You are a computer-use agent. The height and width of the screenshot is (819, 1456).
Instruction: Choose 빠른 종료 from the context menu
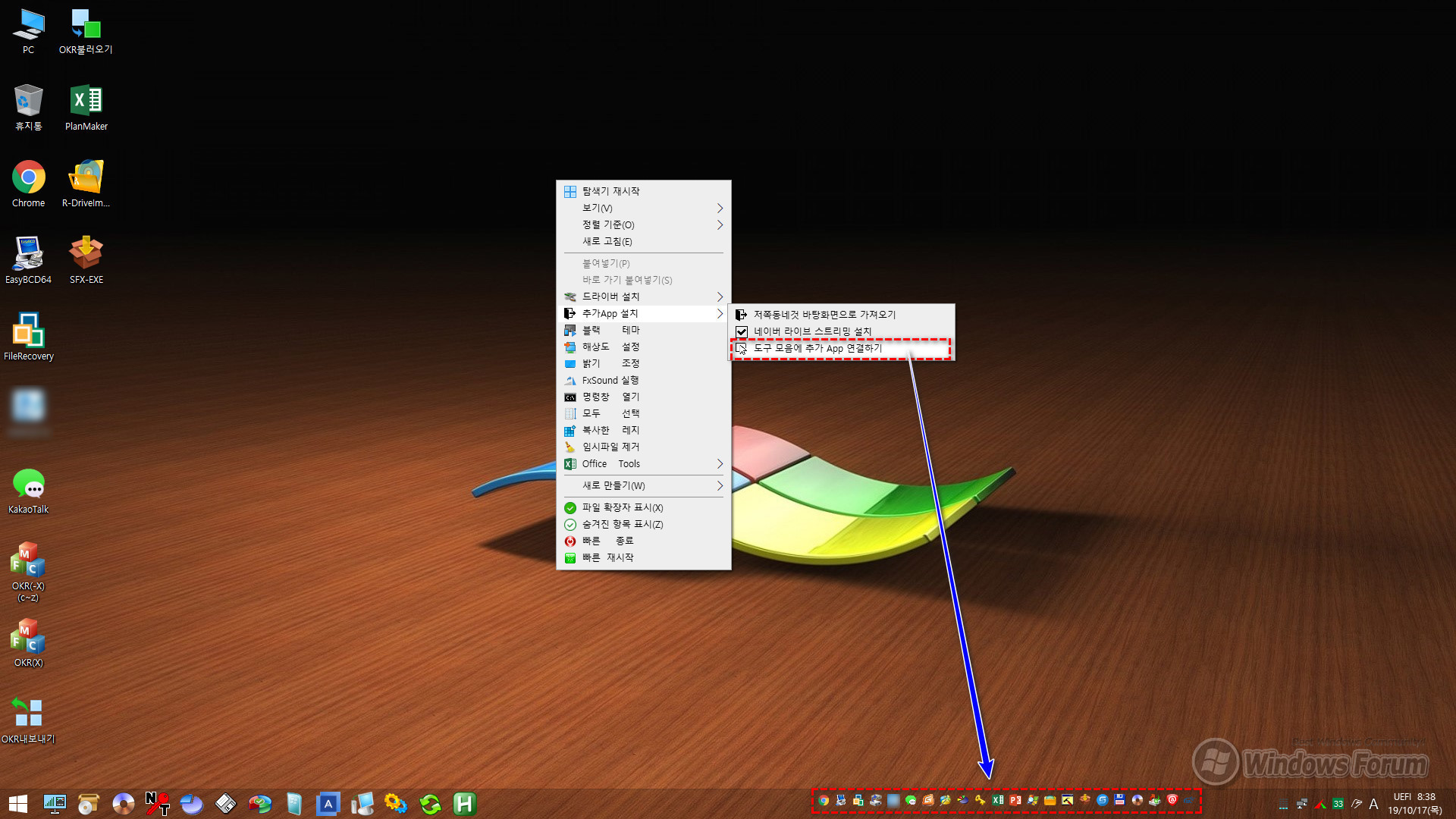click(x=643, y=541)
